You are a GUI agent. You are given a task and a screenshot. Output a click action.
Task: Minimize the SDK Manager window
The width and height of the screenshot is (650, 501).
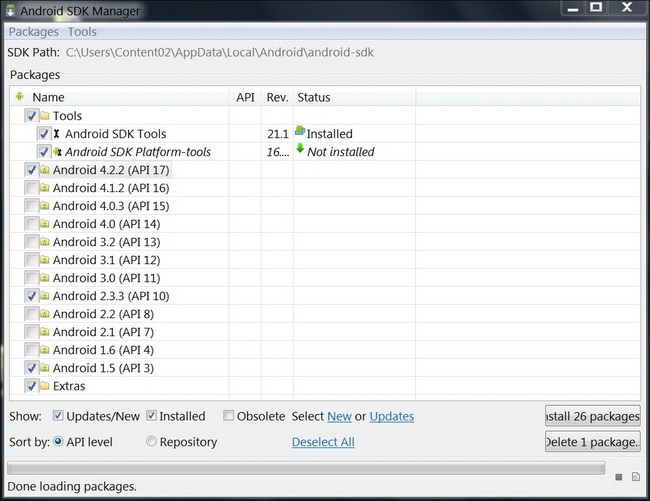point(573,7)
